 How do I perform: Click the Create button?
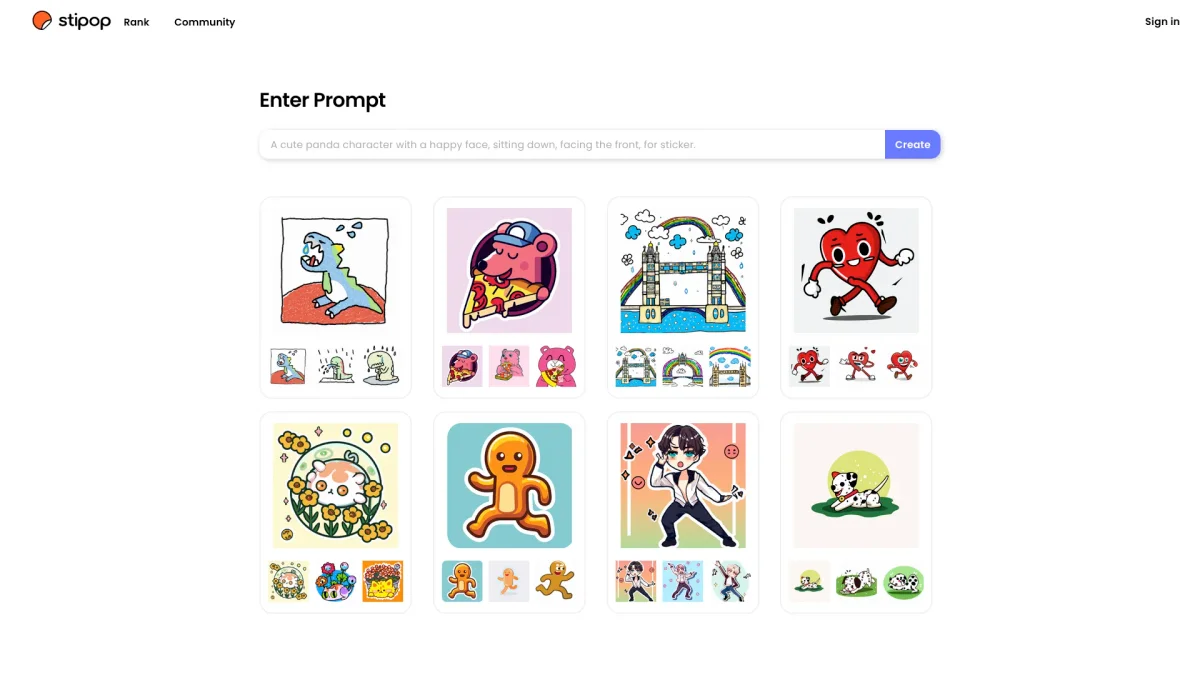[x=912, y=145]
